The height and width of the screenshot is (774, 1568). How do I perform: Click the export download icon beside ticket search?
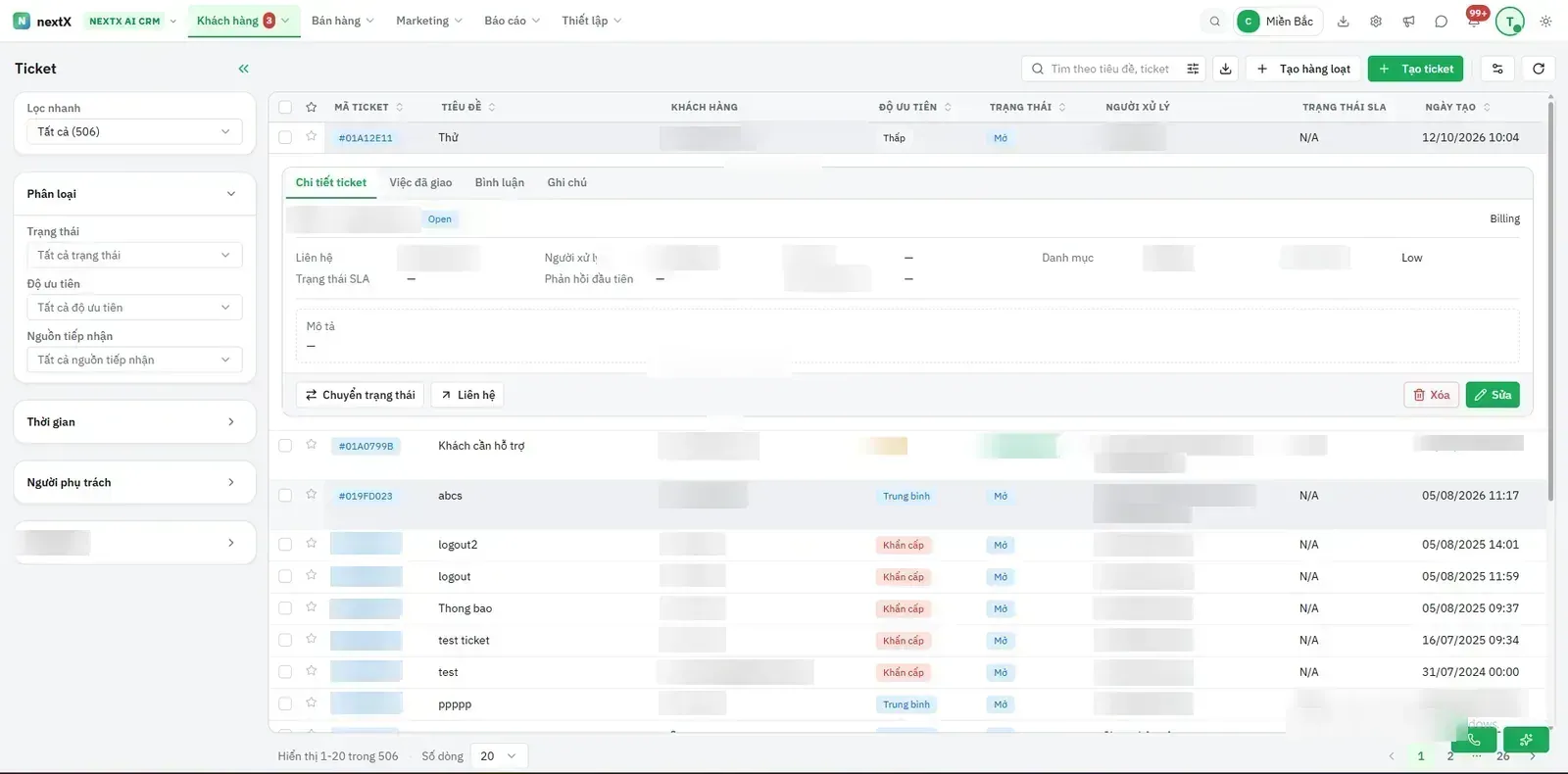pos(1225,69)
